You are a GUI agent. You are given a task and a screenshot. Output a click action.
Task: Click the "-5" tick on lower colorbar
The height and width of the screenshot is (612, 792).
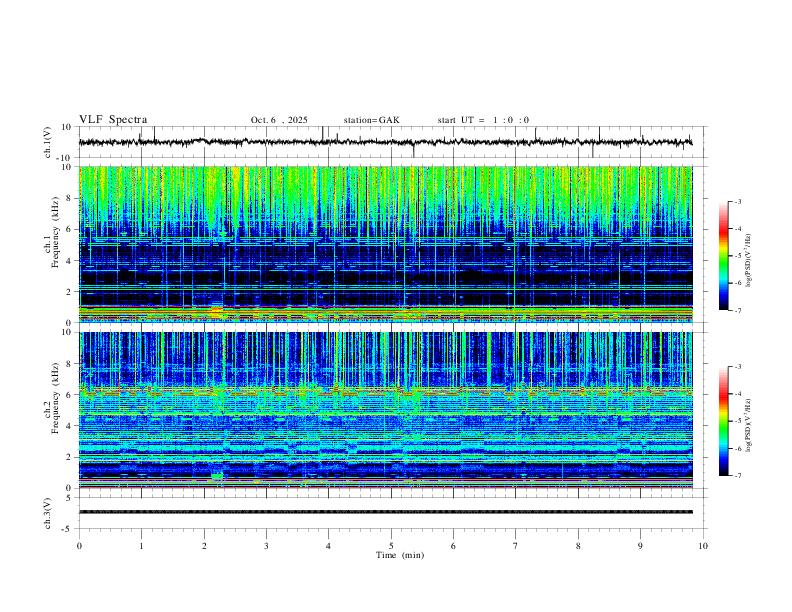(x=737, y=421)
